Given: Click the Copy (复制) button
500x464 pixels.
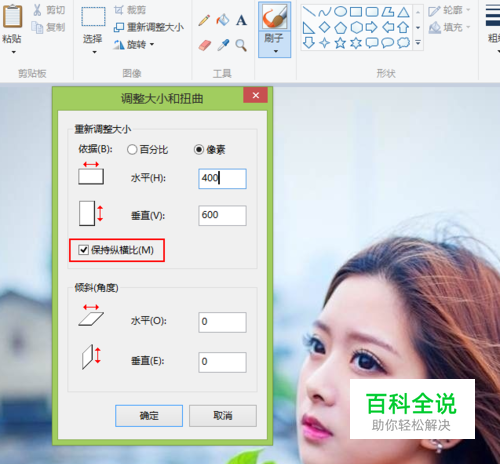Looking at the screenshot, I should coord(48,27).
